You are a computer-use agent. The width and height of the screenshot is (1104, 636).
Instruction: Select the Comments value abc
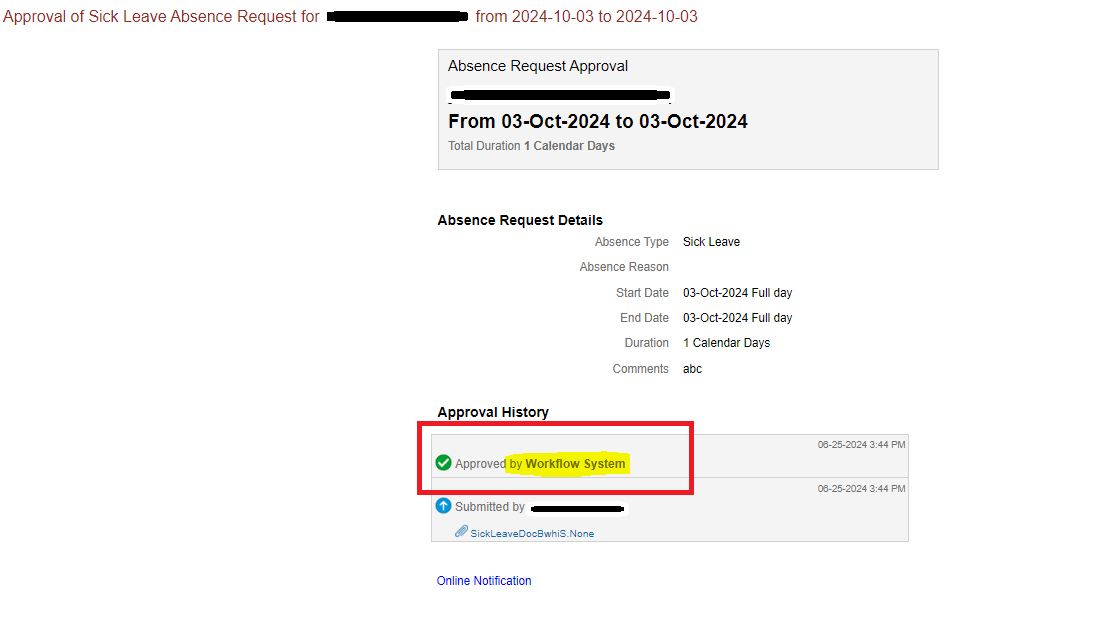click(x=692, y=368)
